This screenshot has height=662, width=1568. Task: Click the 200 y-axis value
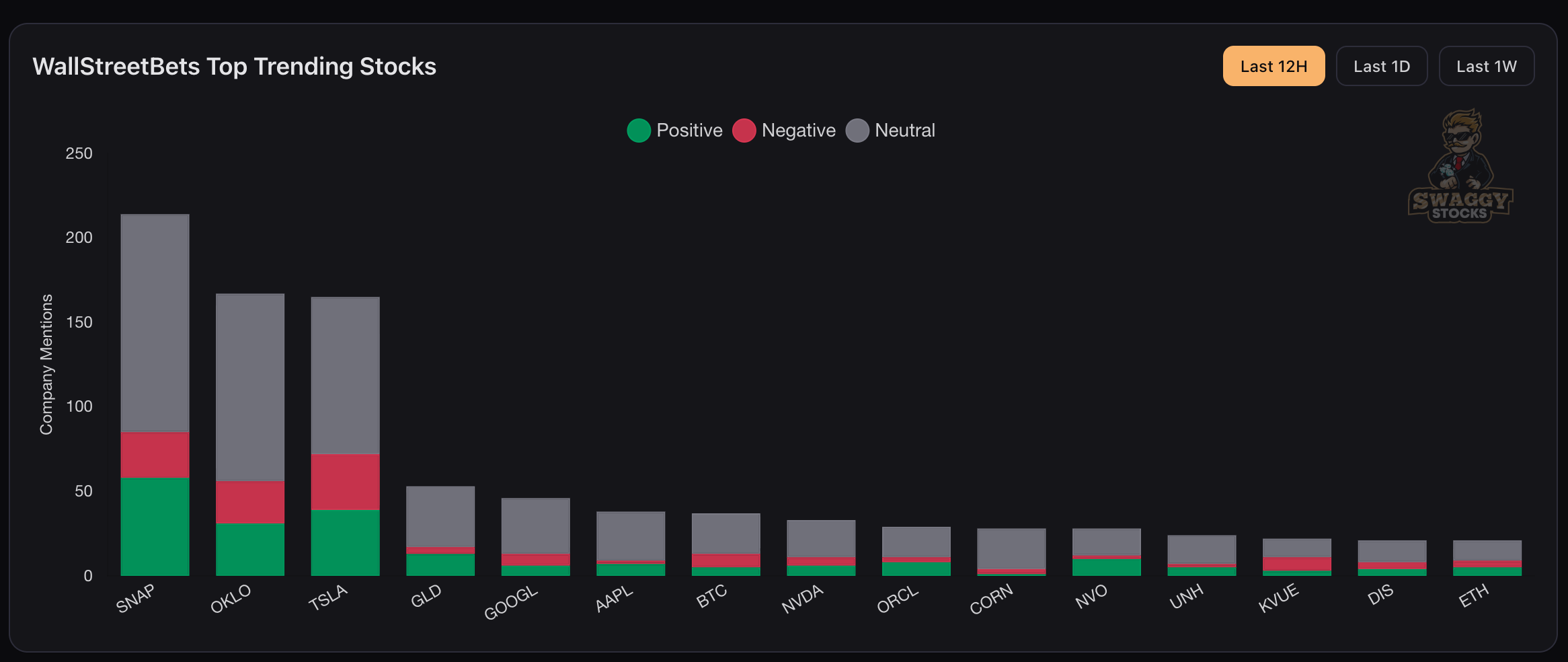(x=79, y=237)
